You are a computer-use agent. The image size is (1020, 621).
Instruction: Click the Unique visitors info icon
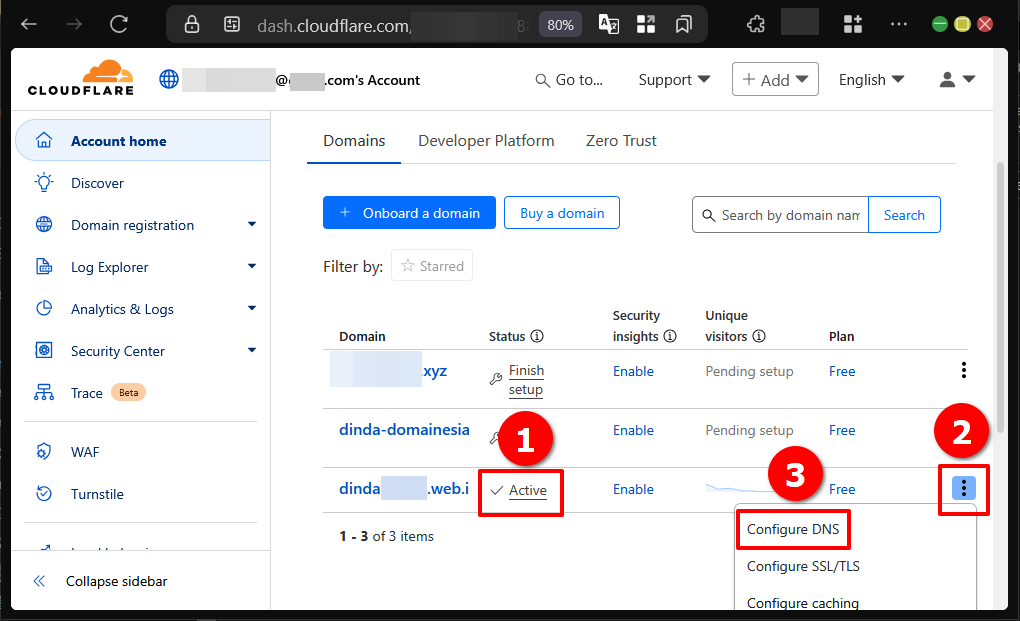click(x=759, y=336)
